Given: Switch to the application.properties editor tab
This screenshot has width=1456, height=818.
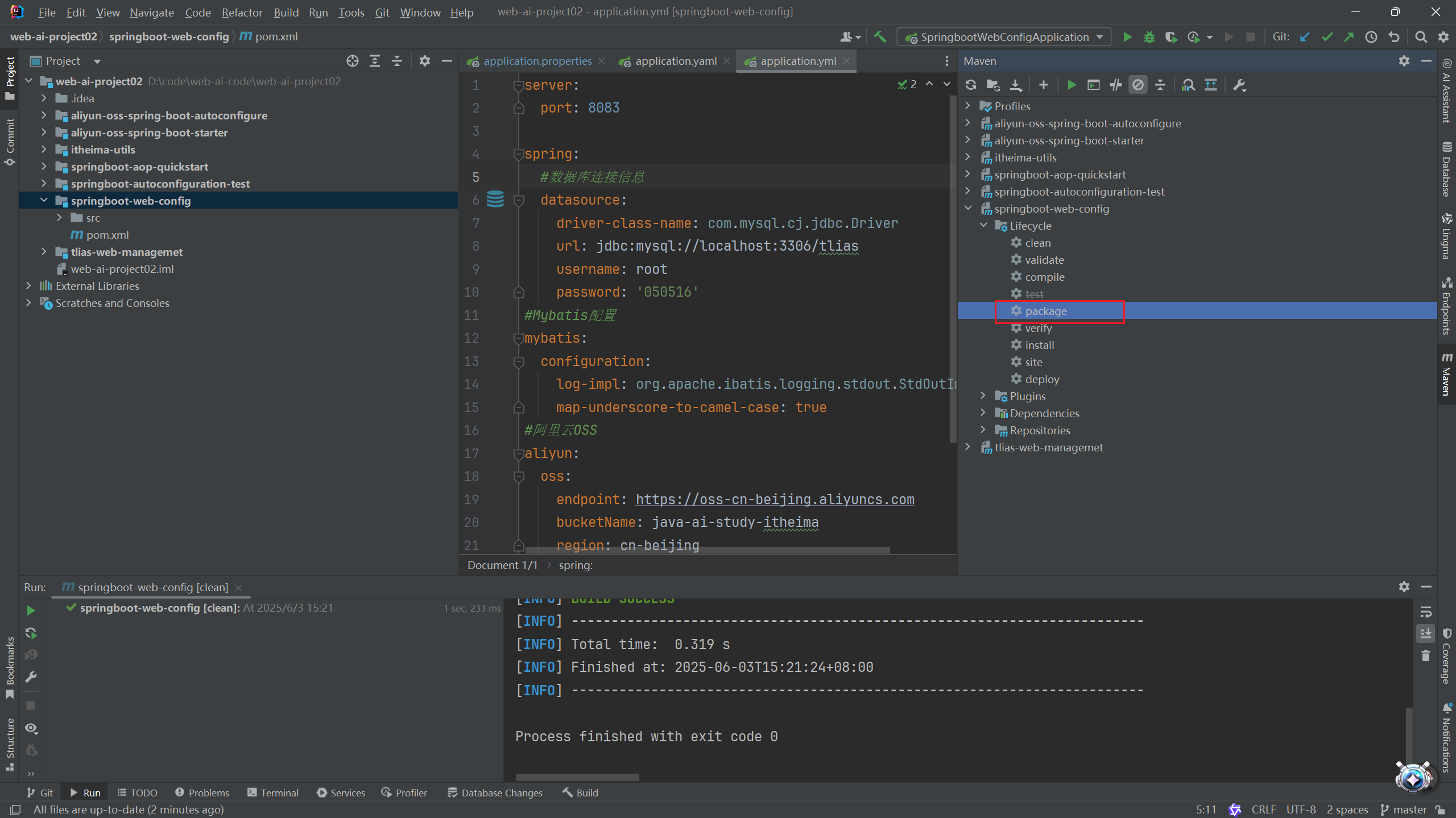Looking at the screenshot, I should 537,61.
